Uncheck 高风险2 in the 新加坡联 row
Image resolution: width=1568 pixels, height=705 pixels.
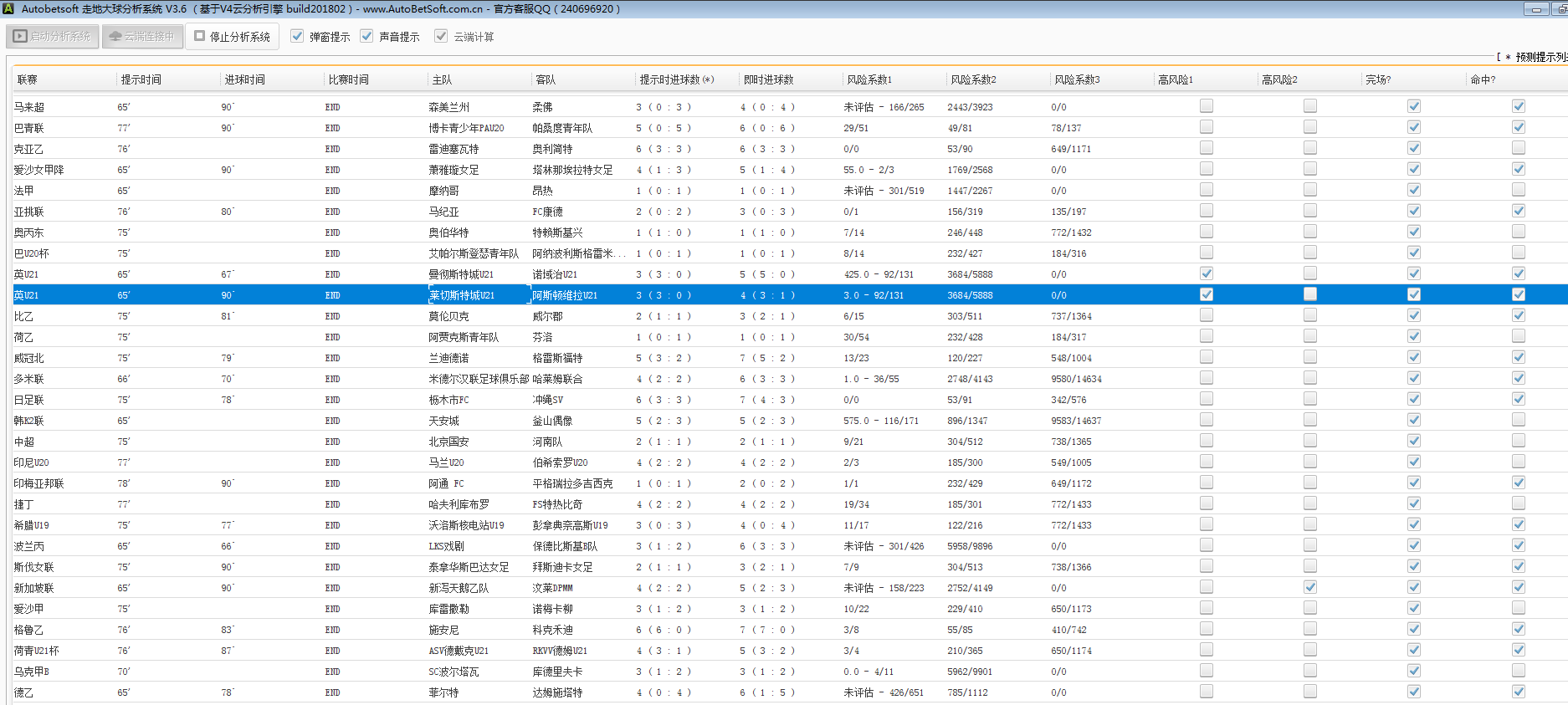1310,587
